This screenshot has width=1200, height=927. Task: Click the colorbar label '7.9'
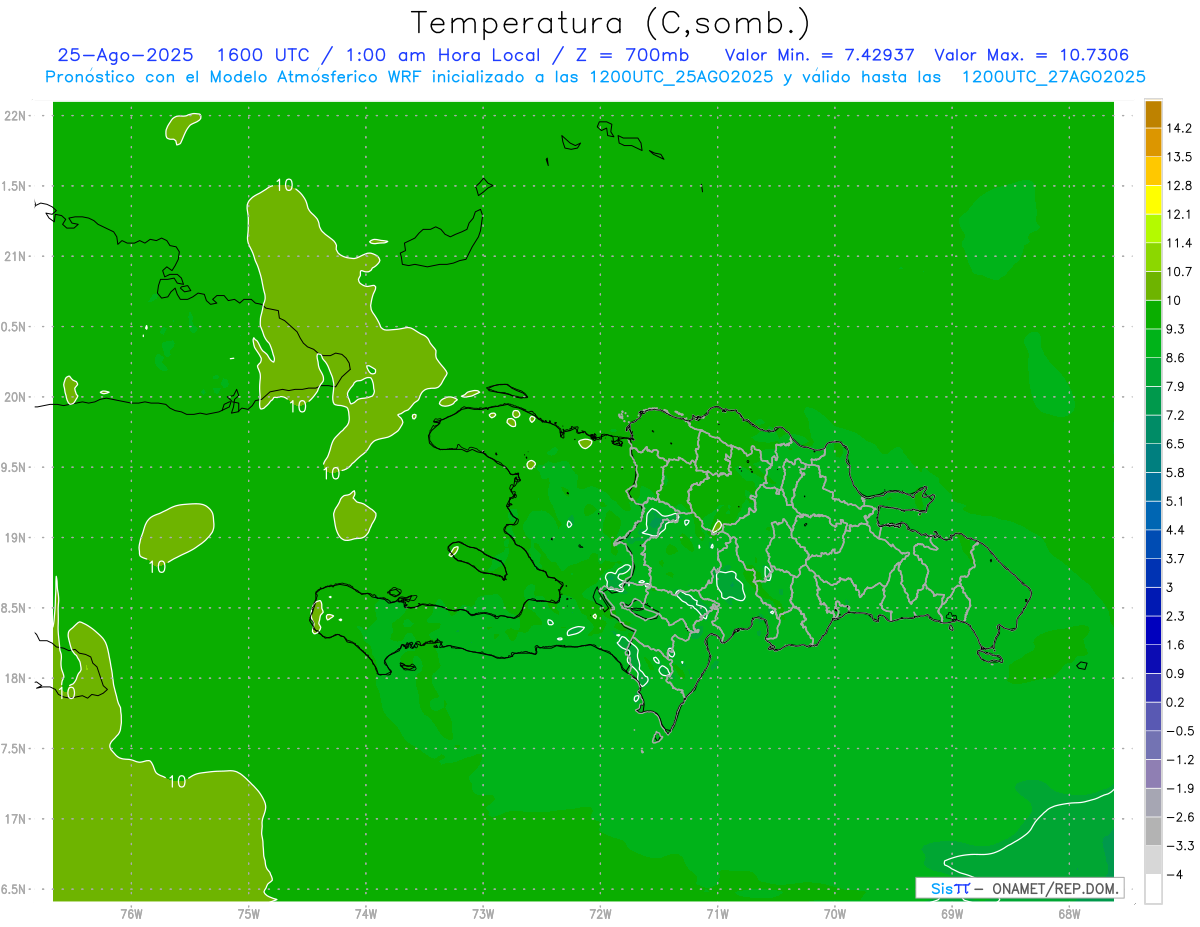point(1176,386)
